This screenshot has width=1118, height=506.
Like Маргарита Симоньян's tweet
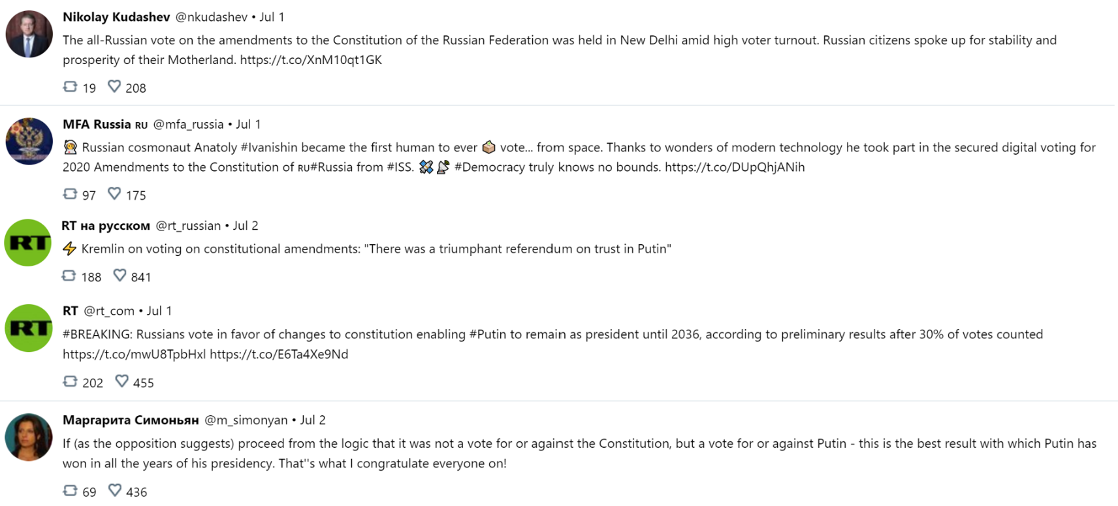coord(114,491)
